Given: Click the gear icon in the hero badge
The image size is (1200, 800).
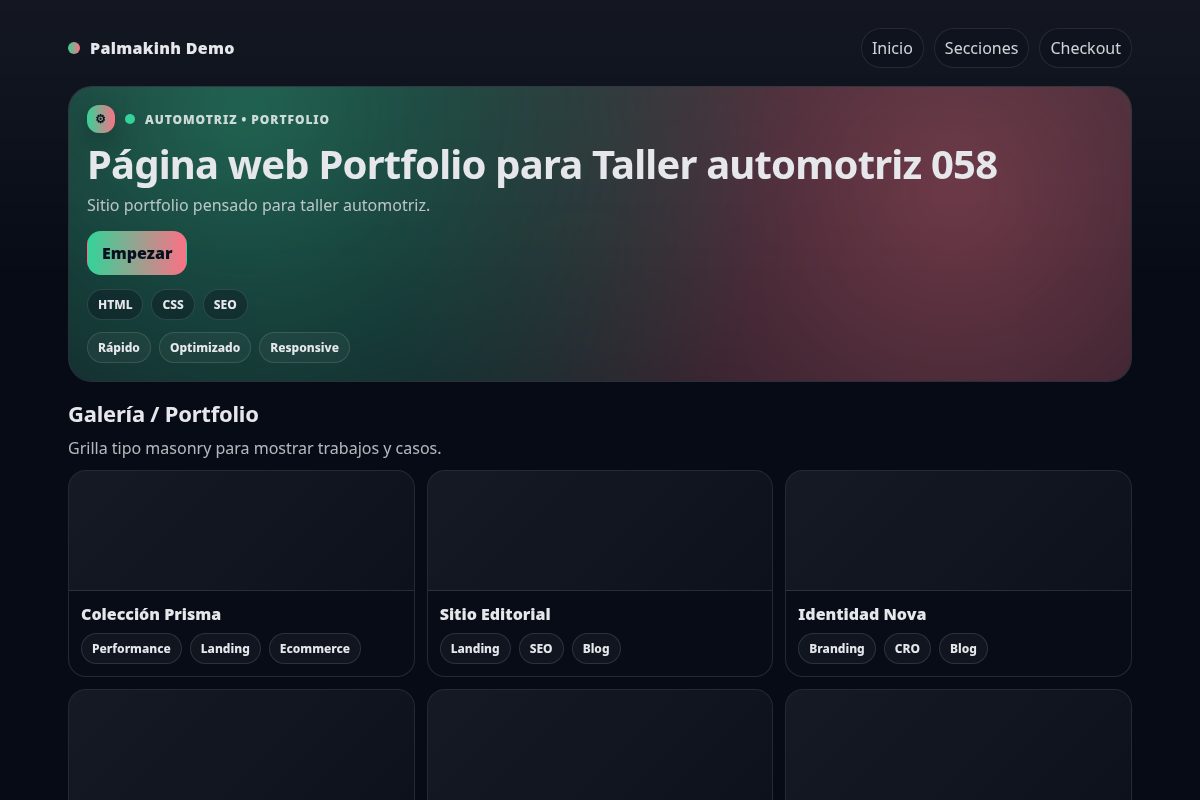Looking at the screenshot, I should pyautogui.click(x=101, y=119).
